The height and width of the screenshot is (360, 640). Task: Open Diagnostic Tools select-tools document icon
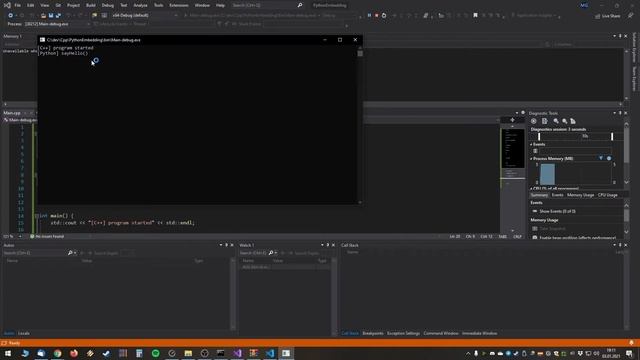544,121
